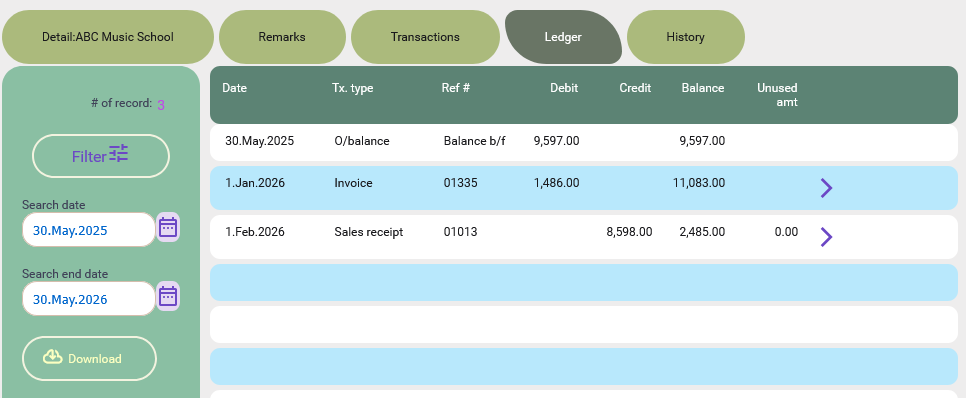Open the Filter options button
966x398 pixels.
pos(100,156)
